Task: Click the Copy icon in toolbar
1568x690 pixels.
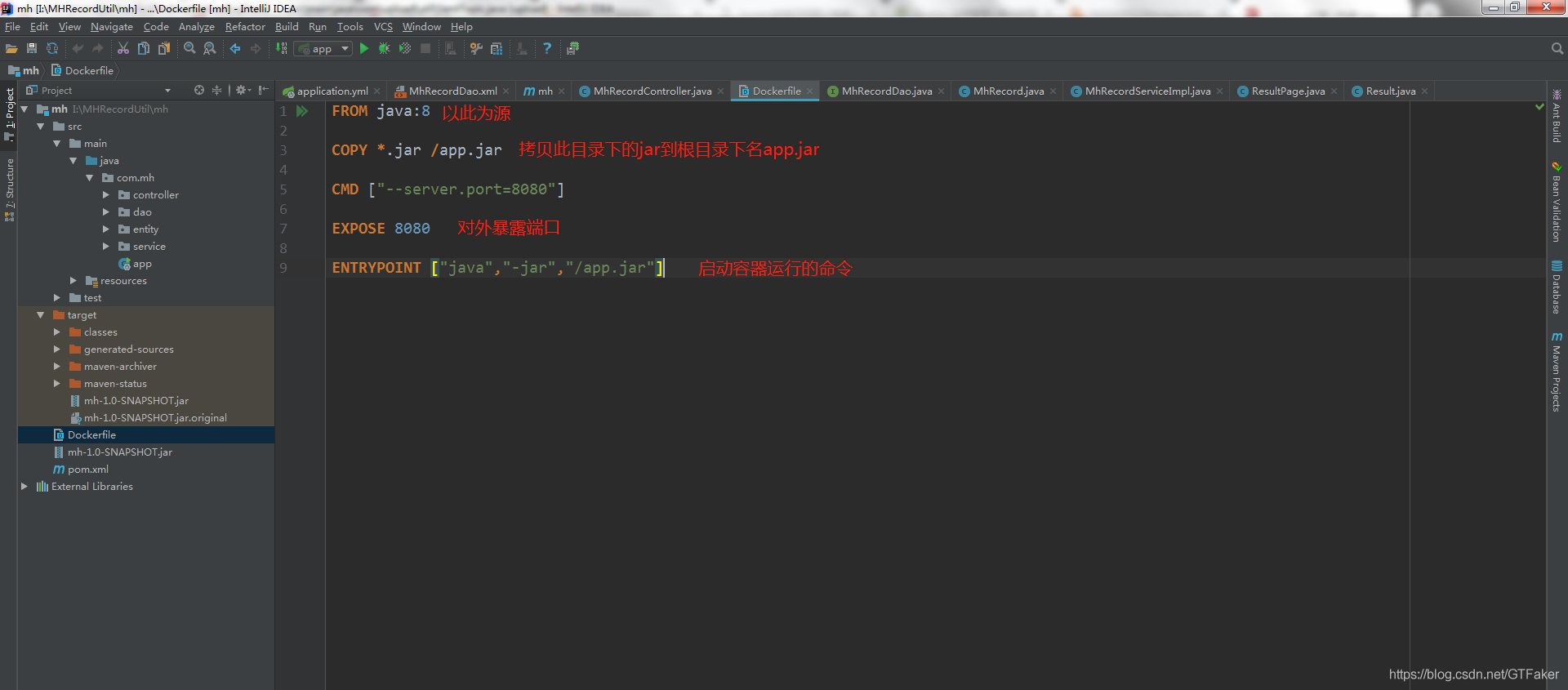Action: [144, 49]
